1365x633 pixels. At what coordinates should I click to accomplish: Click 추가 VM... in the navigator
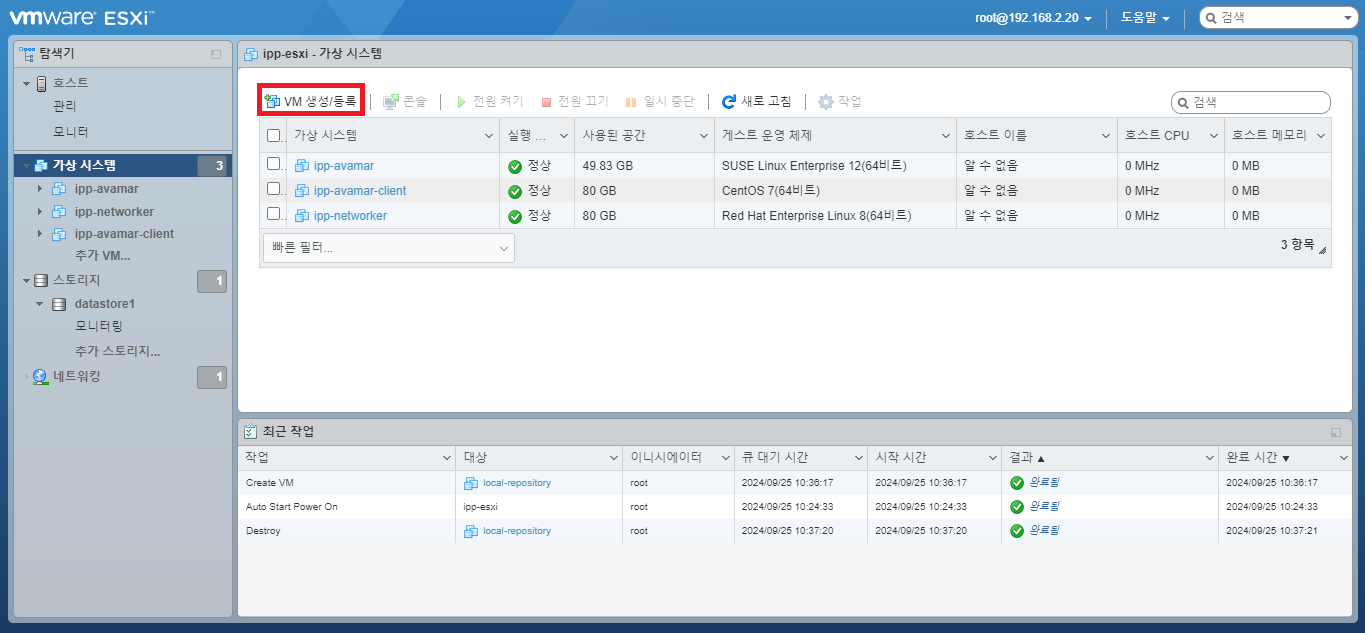103,256
